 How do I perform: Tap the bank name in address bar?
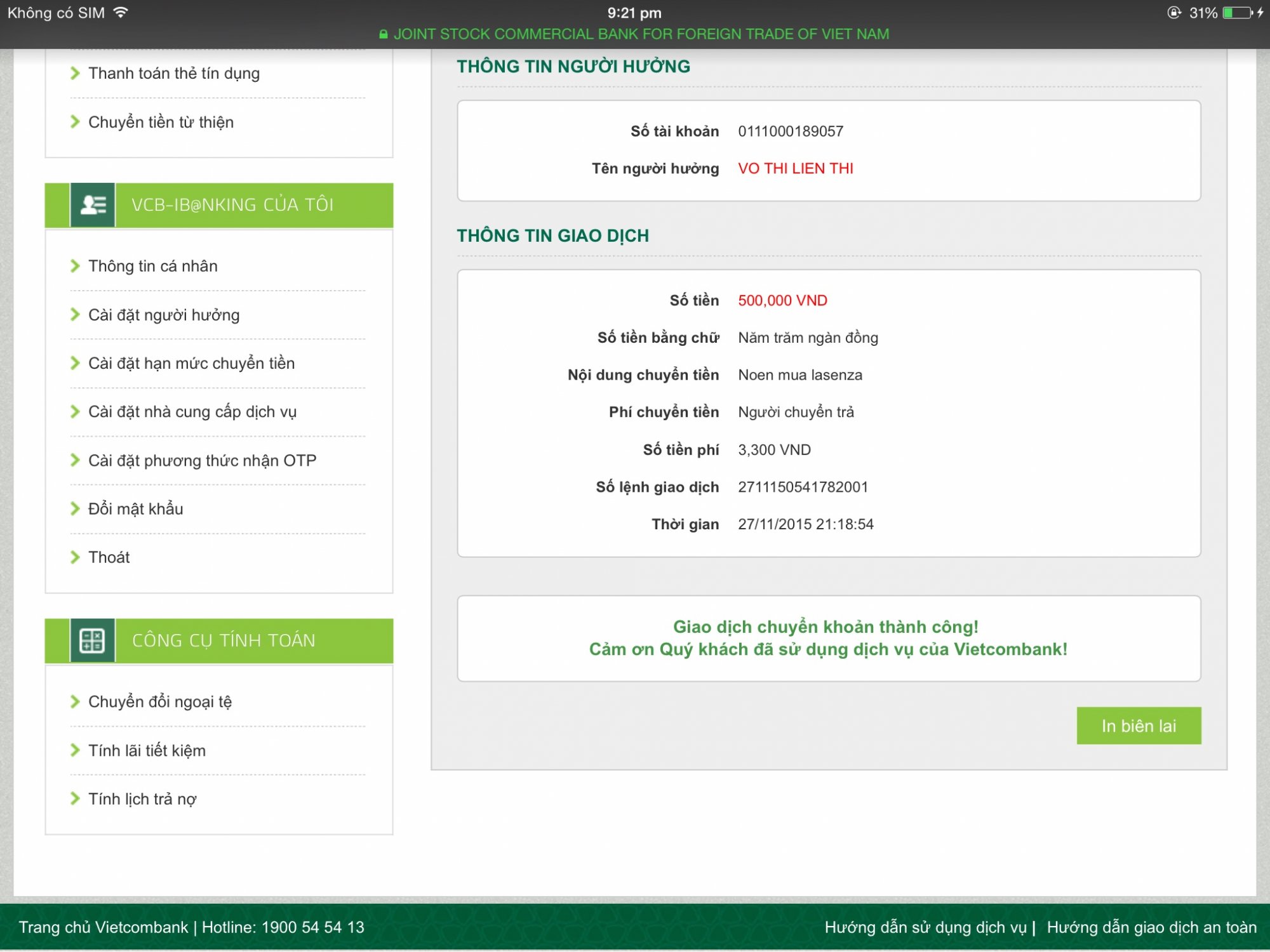641,34
